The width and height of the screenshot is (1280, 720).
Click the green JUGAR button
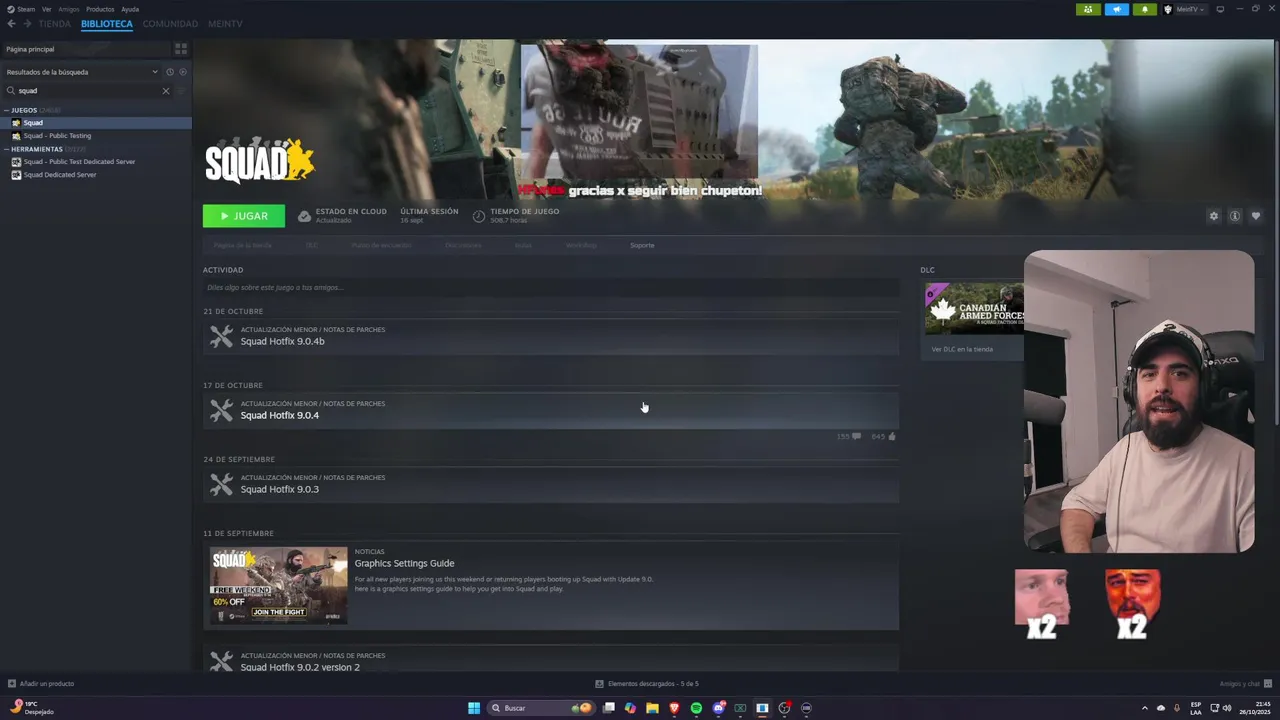pyautogui.click(x=244, y=216)
